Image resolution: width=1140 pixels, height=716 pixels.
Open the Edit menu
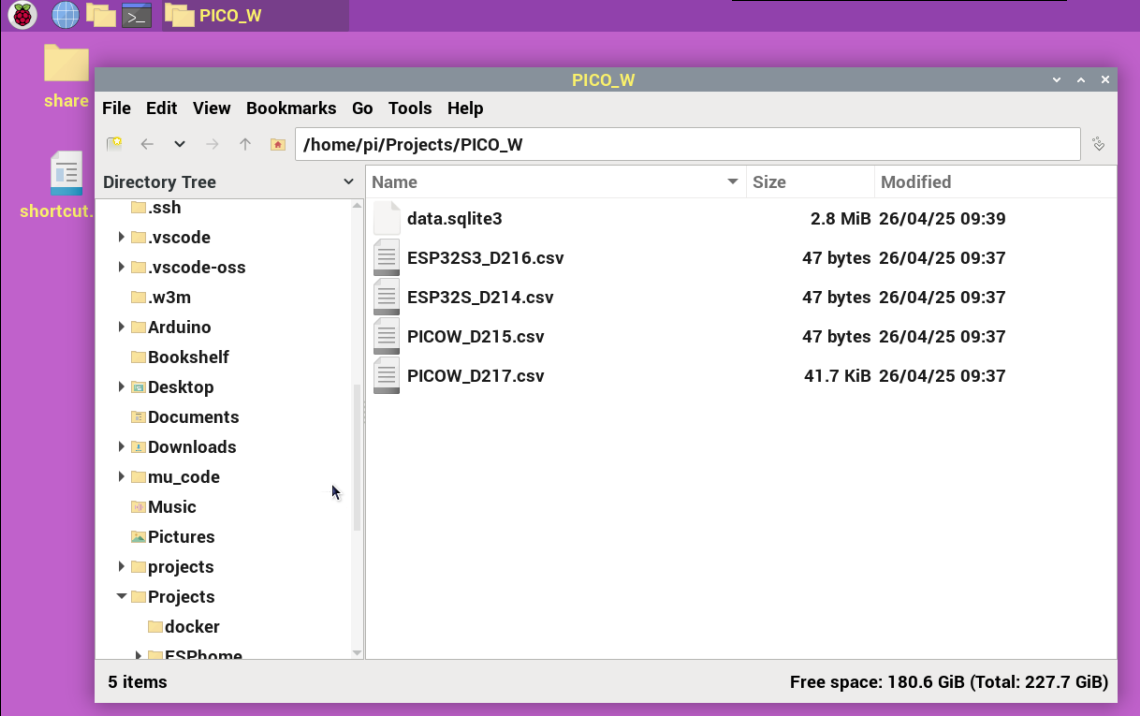click(x=161, y=108)
